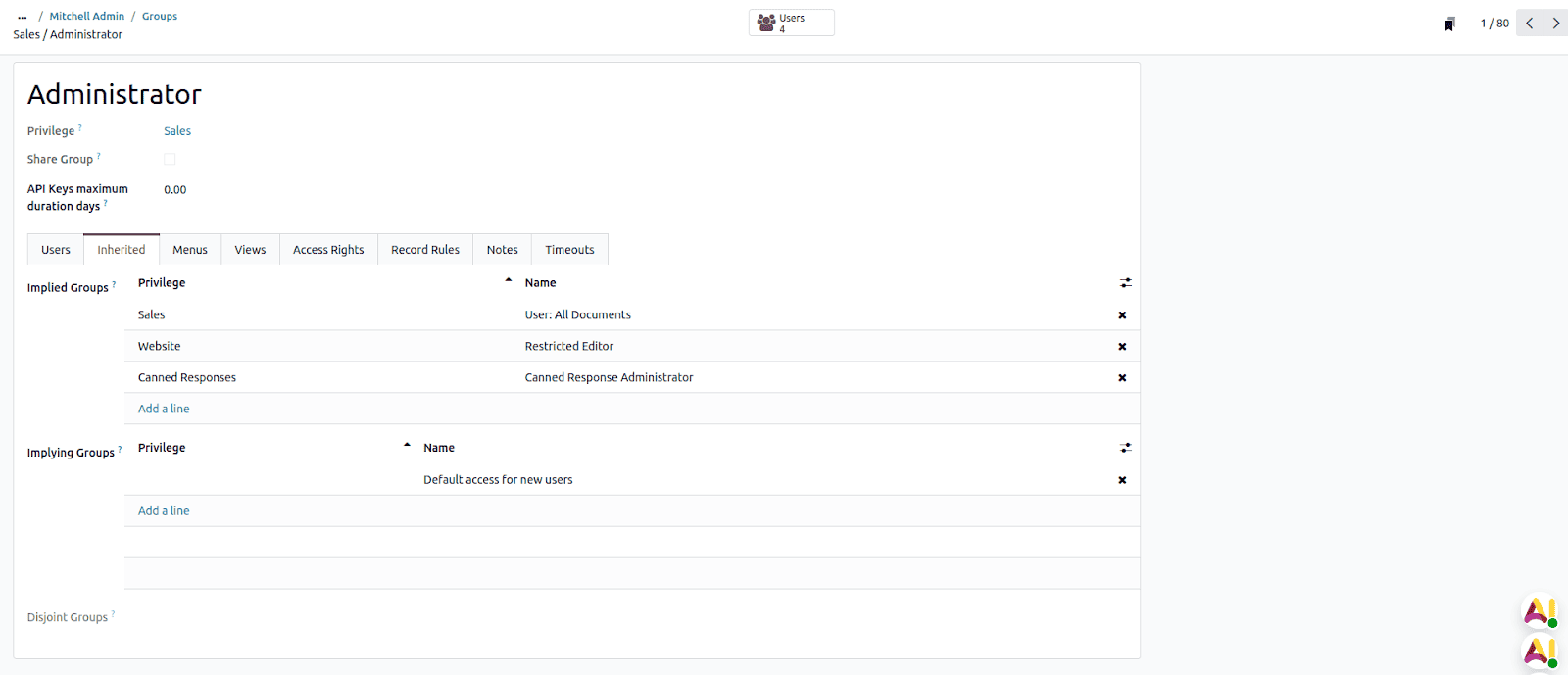Open the Users stat button
This screenshot has width=1568, height=675.
791,23
